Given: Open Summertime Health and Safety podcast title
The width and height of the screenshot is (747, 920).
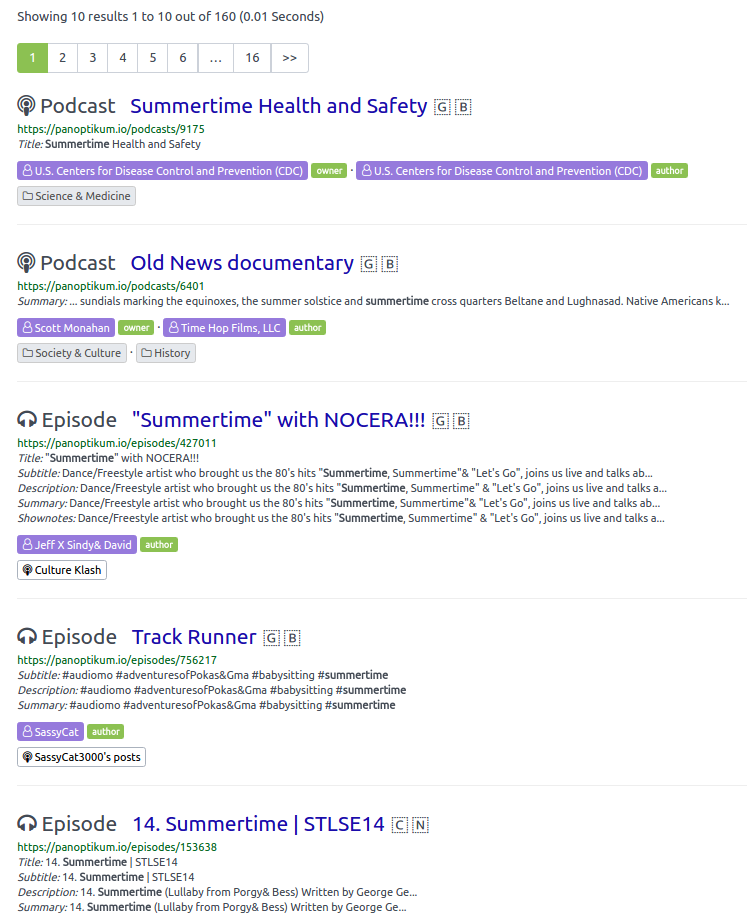Looking at the screenshot, I should [x=279, y=106].
